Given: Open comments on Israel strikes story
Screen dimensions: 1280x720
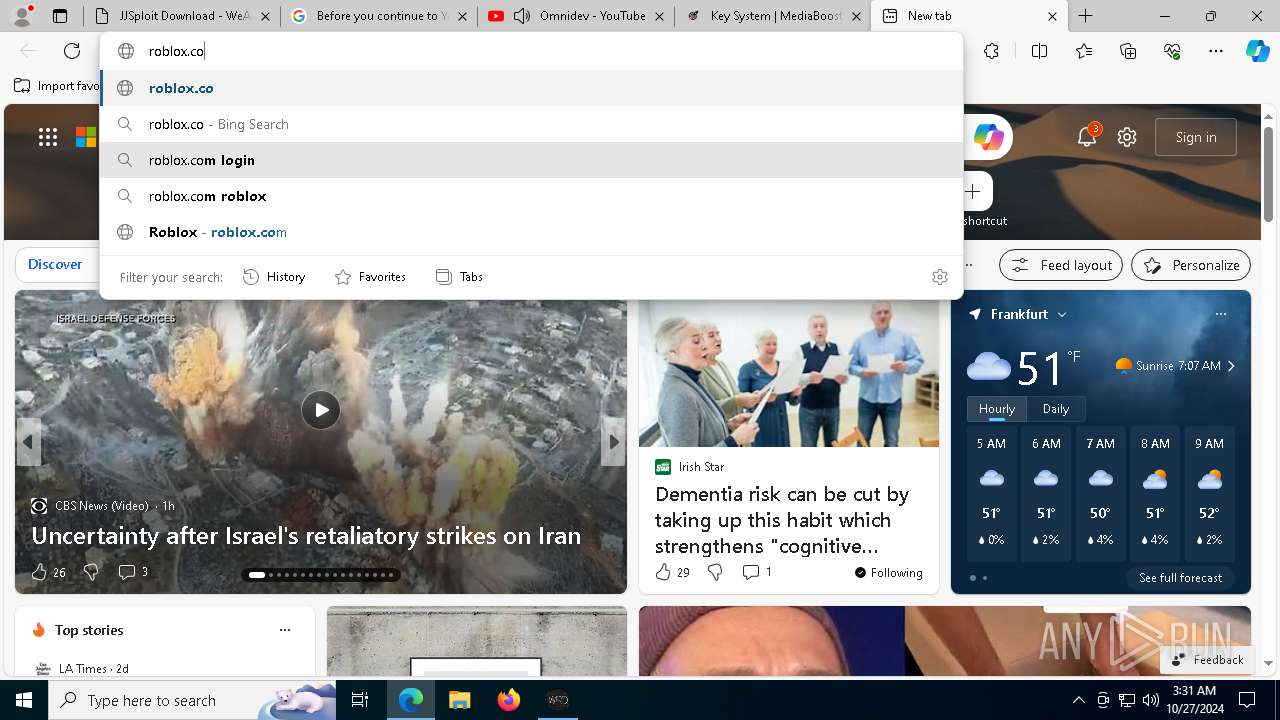Looking at the screenshot, I should [x=133, y=572].
